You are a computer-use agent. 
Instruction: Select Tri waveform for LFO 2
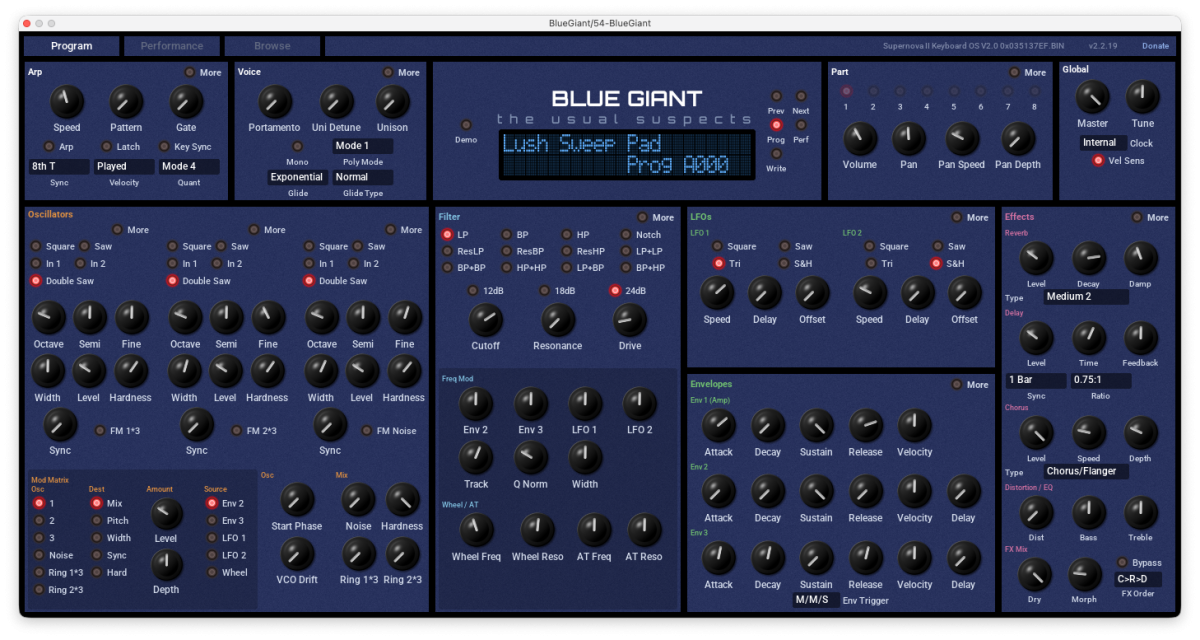coord(870,263)
